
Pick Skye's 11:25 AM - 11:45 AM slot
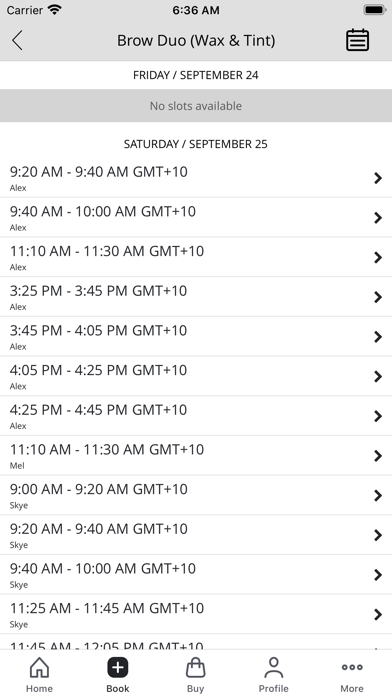tap(196, 614)
